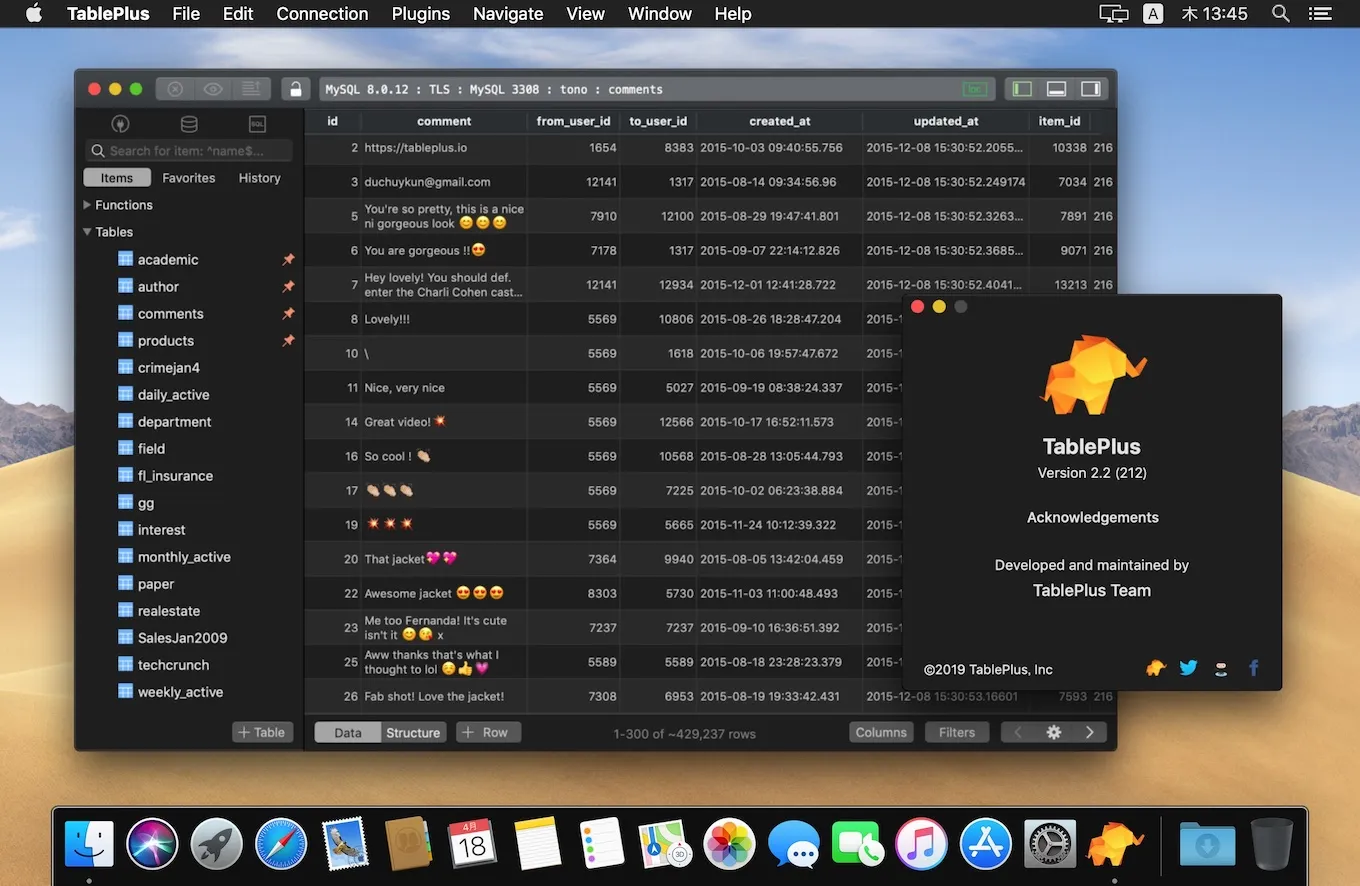Click the pin icon next to products
The height and width of the screenshot is (886, 1360).
(x=288, y=341)
